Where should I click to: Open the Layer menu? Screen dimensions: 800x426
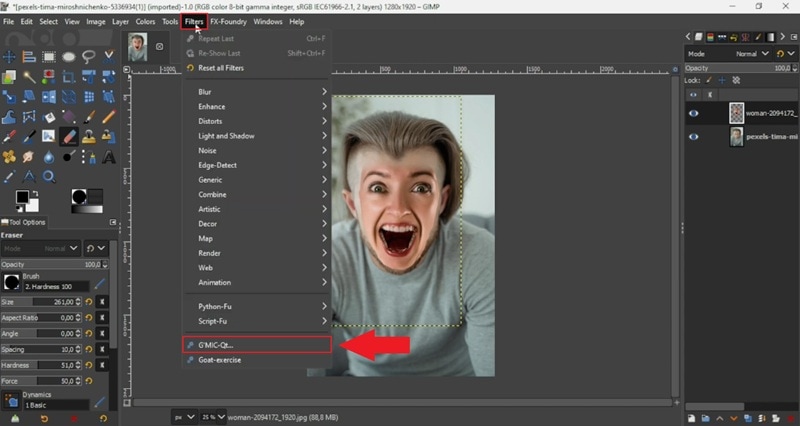(x=120, y=21)
